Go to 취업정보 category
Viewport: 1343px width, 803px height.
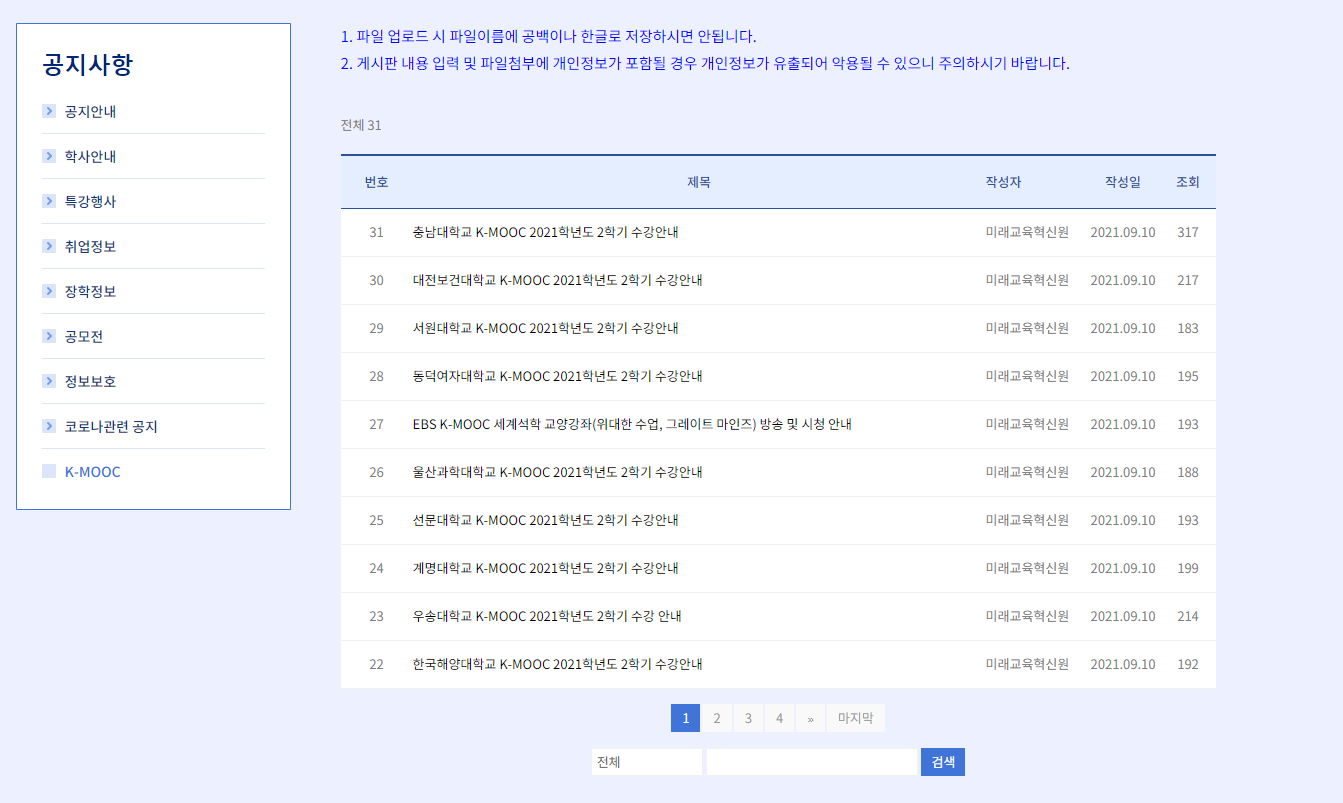[x=90, y=246]
